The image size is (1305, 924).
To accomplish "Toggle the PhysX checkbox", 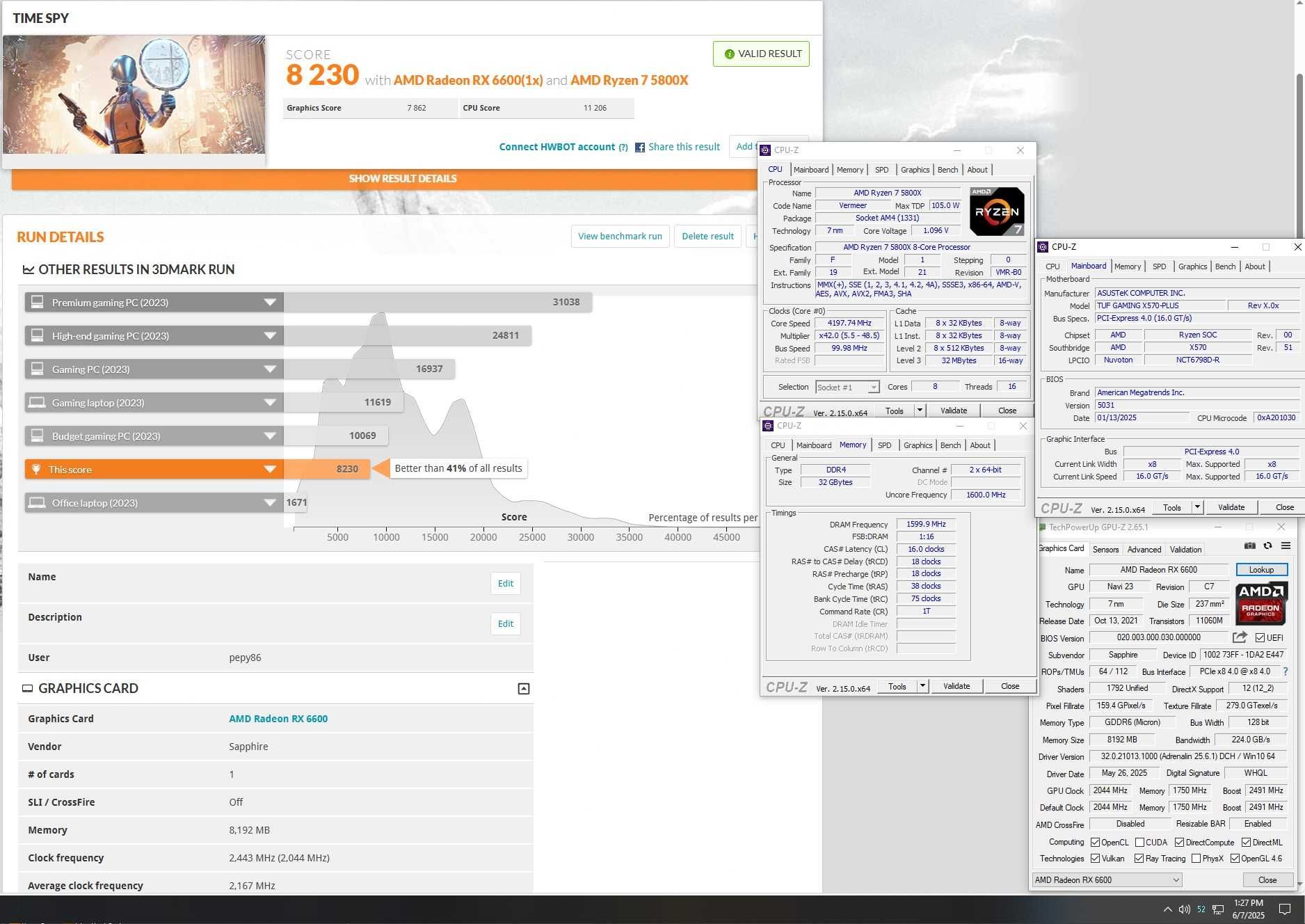I will 1196,859.
